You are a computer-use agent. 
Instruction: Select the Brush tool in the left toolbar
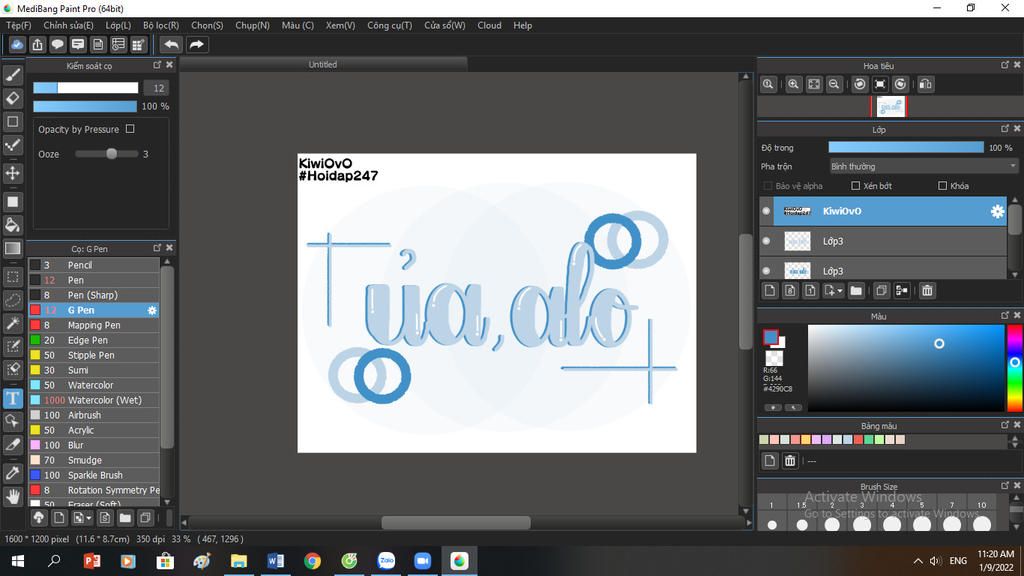click(12, 75)
